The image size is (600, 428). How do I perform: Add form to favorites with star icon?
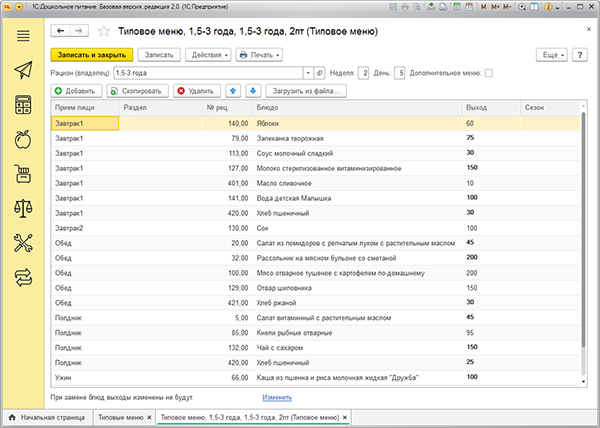coord(104,31)
